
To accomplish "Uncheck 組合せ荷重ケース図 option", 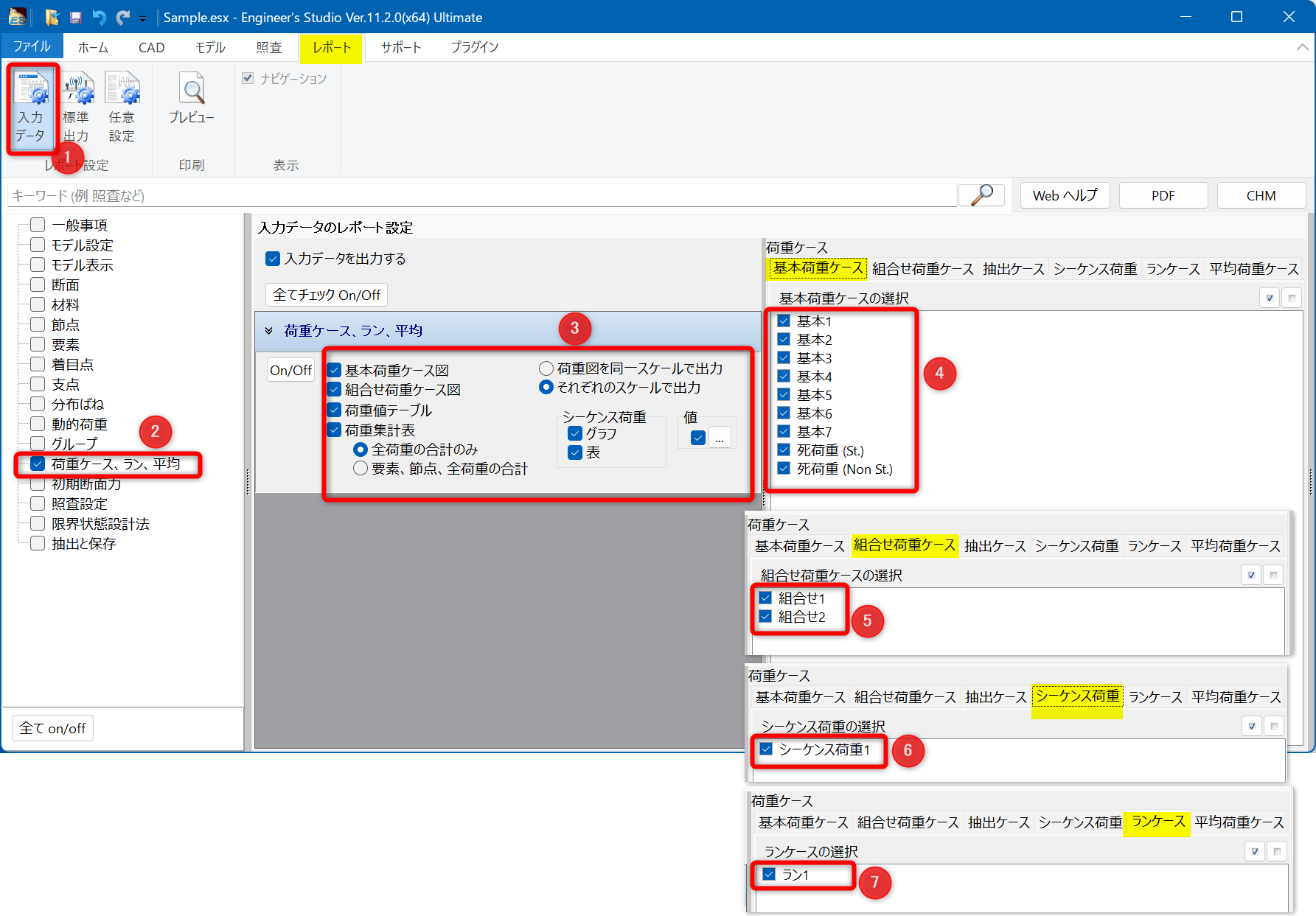I will point(334,389).
